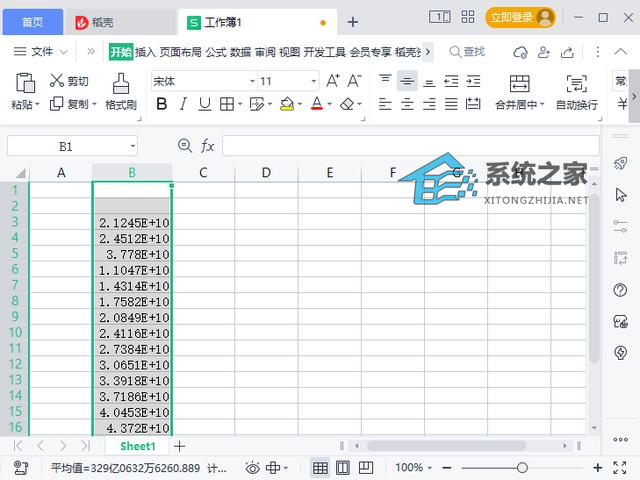
Task: Click the insert function fx icon
Action: click(x=207, y=146)
